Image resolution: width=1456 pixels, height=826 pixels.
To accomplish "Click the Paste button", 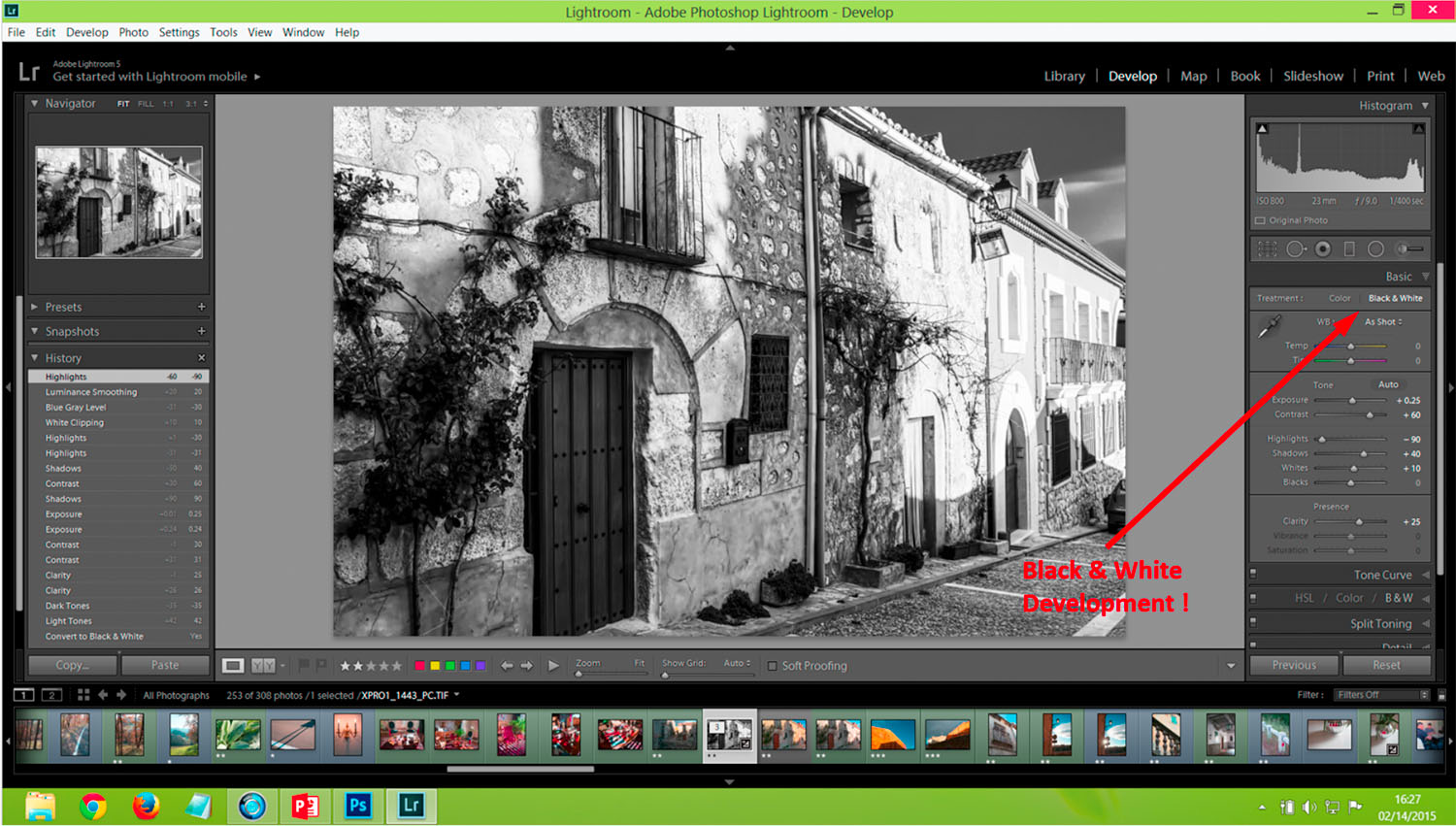I will [165, 665].
